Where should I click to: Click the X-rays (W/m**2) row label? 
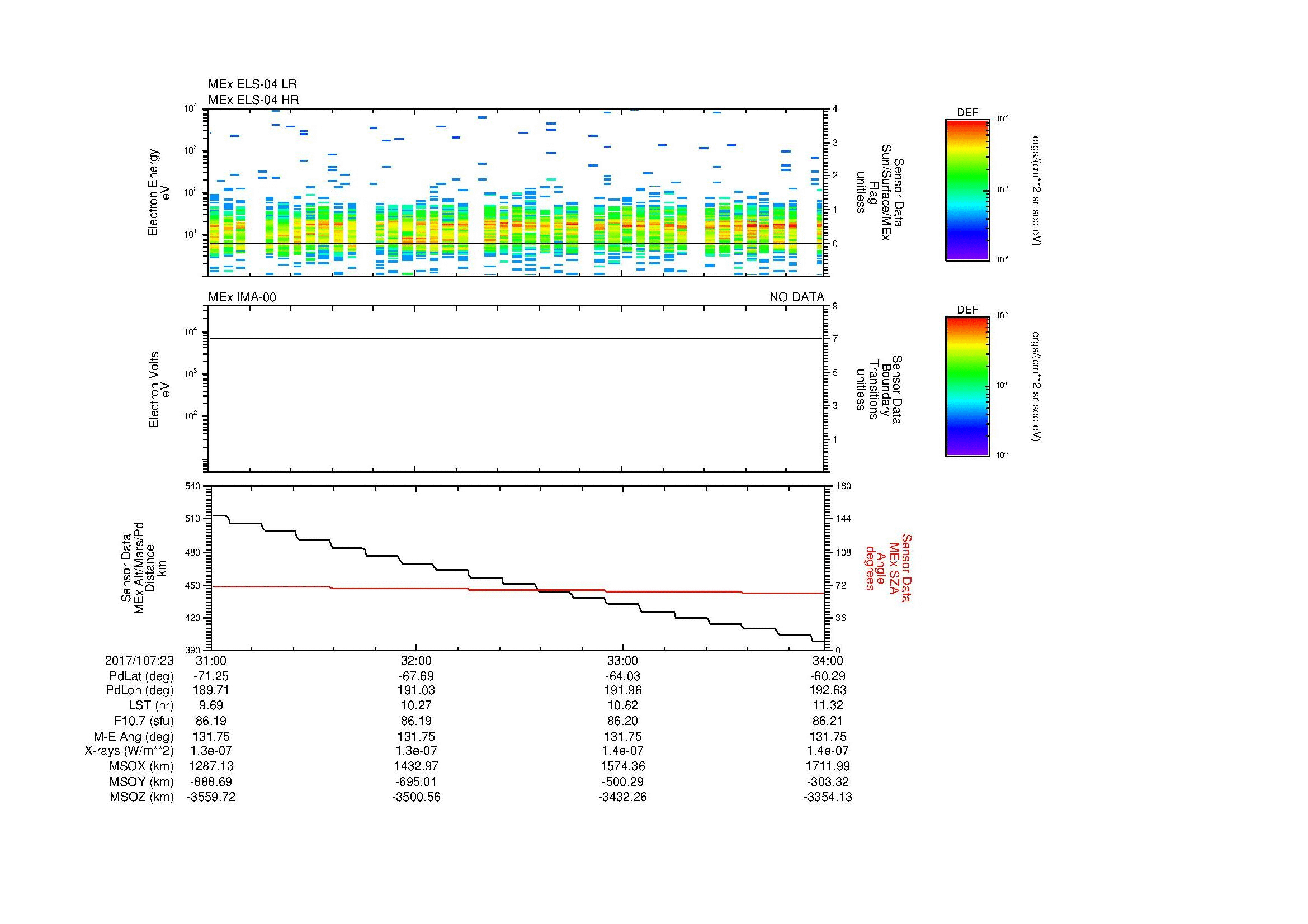click(x=129, y=751)
